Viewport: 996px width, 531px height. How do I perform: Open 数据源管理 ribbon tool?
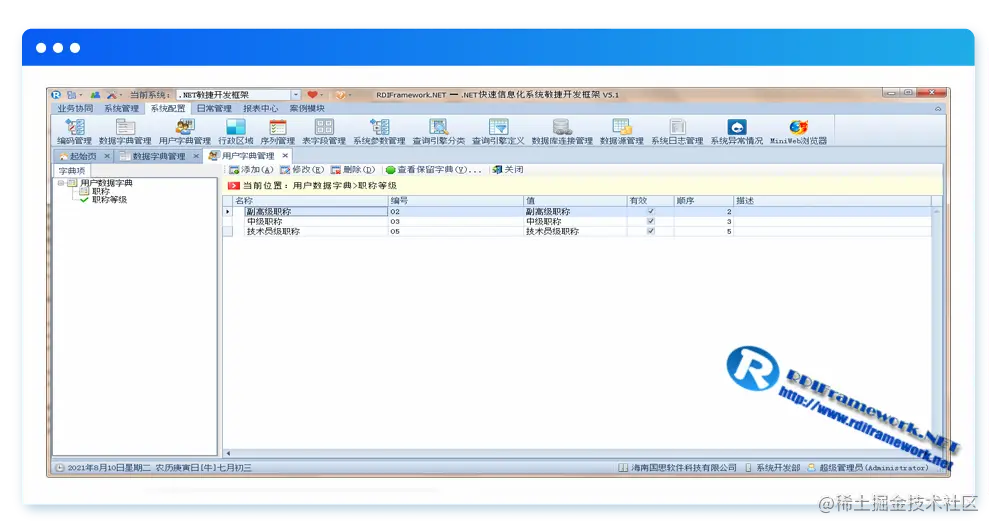pos(622,131)
